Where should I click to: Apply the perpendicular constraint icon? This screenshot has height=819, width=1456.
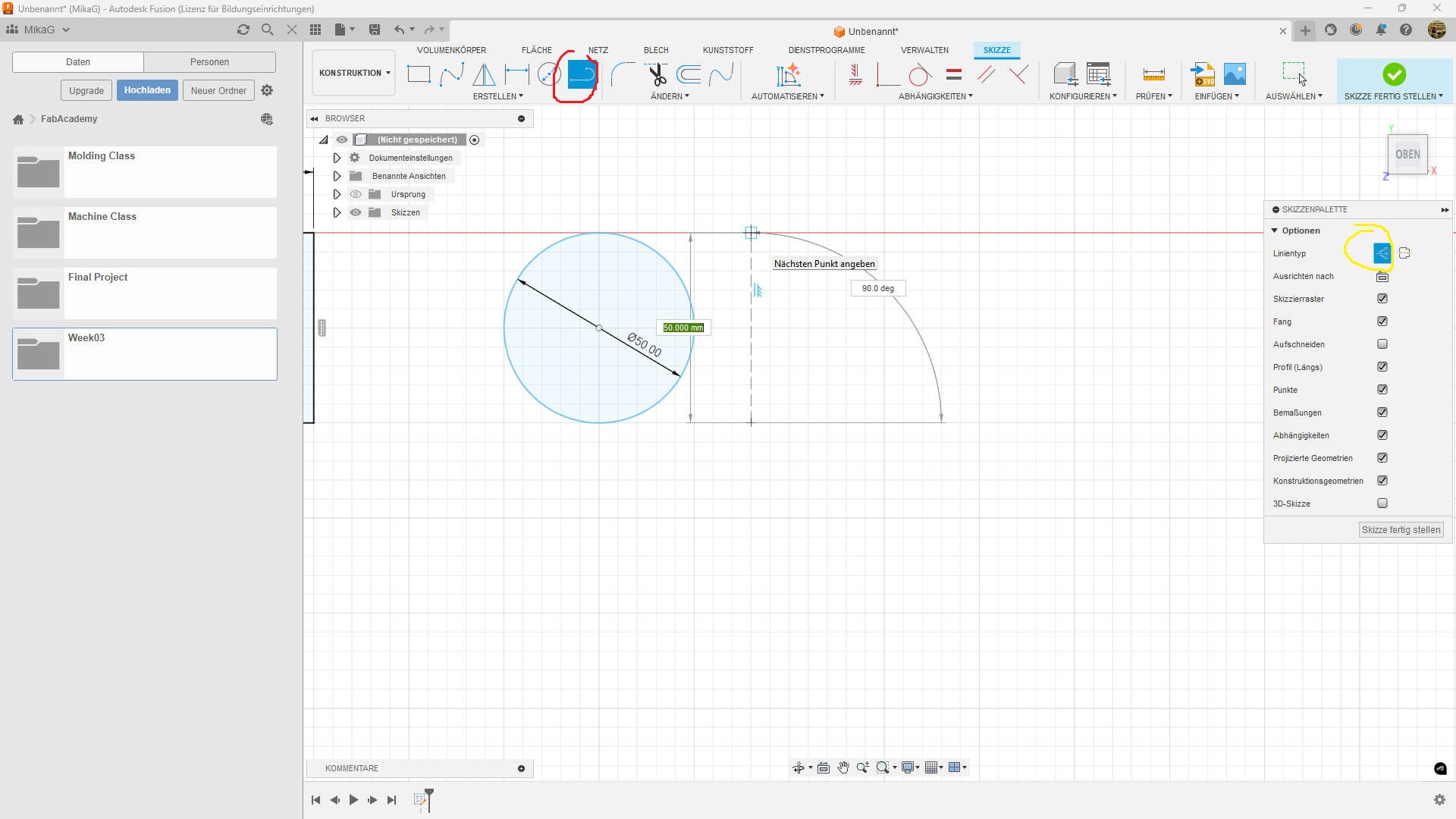[x=1018, y=74]
